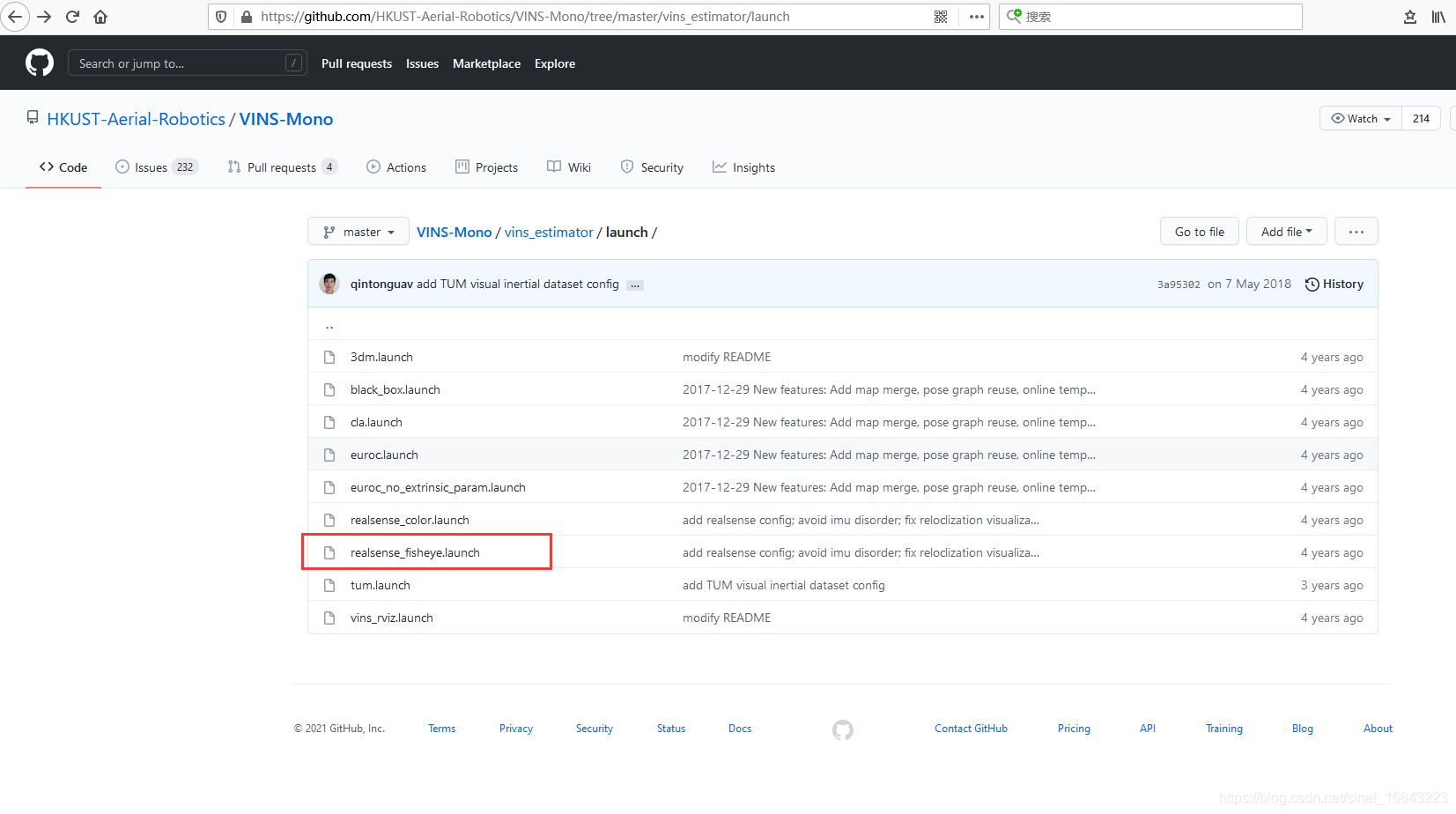Expand the commit message ellipsis button
This screenshot has height=814, width=1456.
pyautogui.click(x=635, y=285)
